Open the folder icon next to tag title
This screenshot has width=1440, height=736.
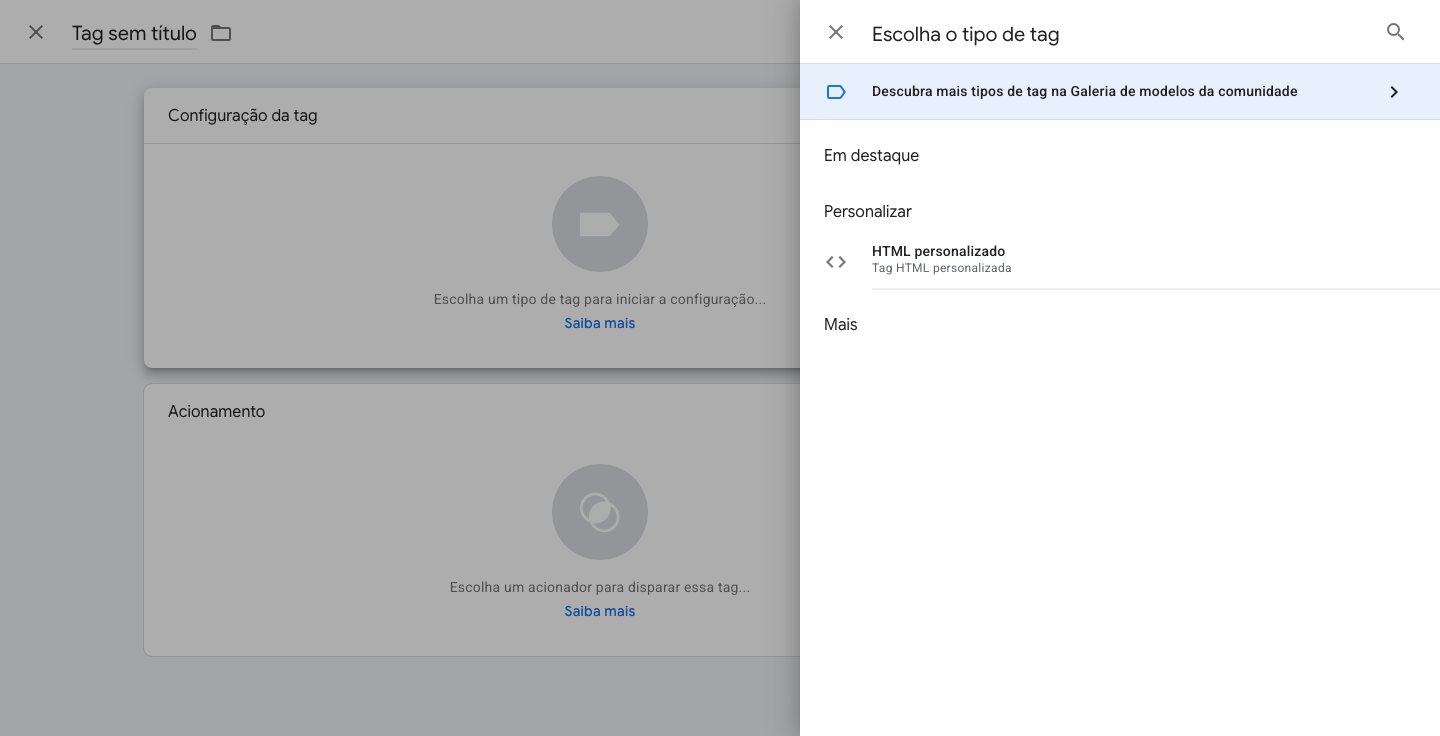[x=221, y=33]
